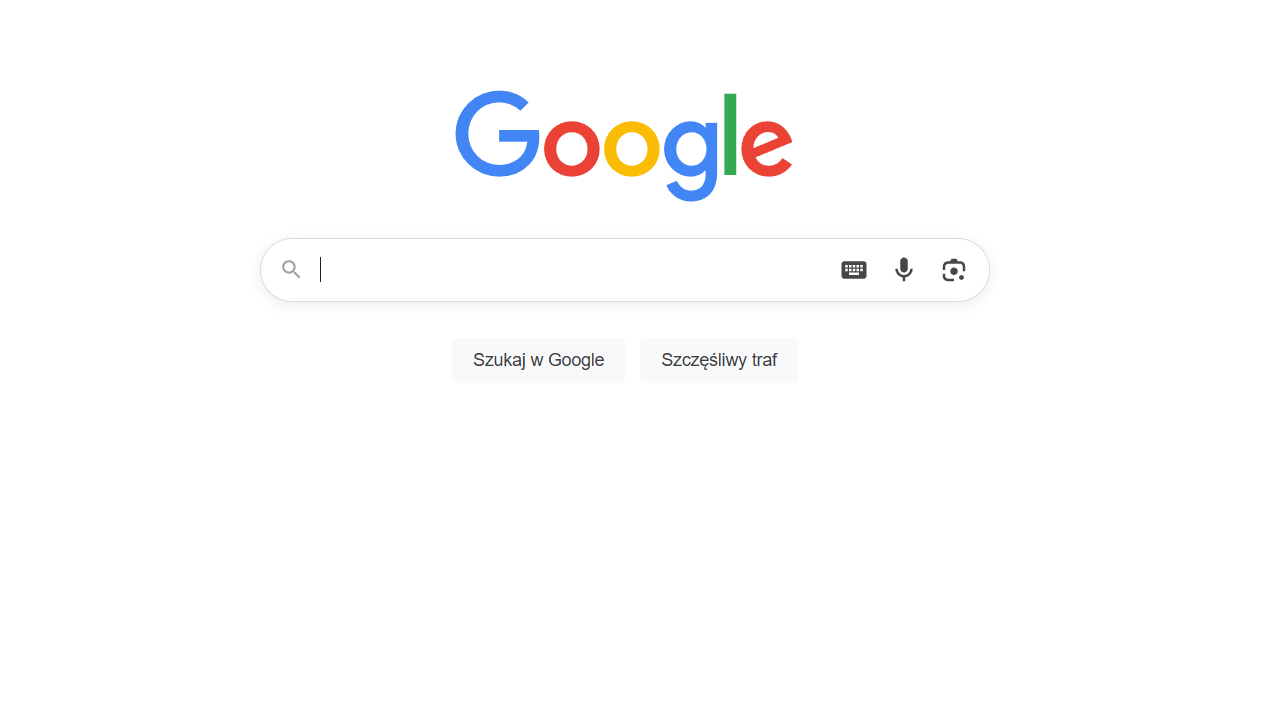1275x703 pixels.
Task: Open the on-screen keyboard input tool
Action: pos(853,270)
